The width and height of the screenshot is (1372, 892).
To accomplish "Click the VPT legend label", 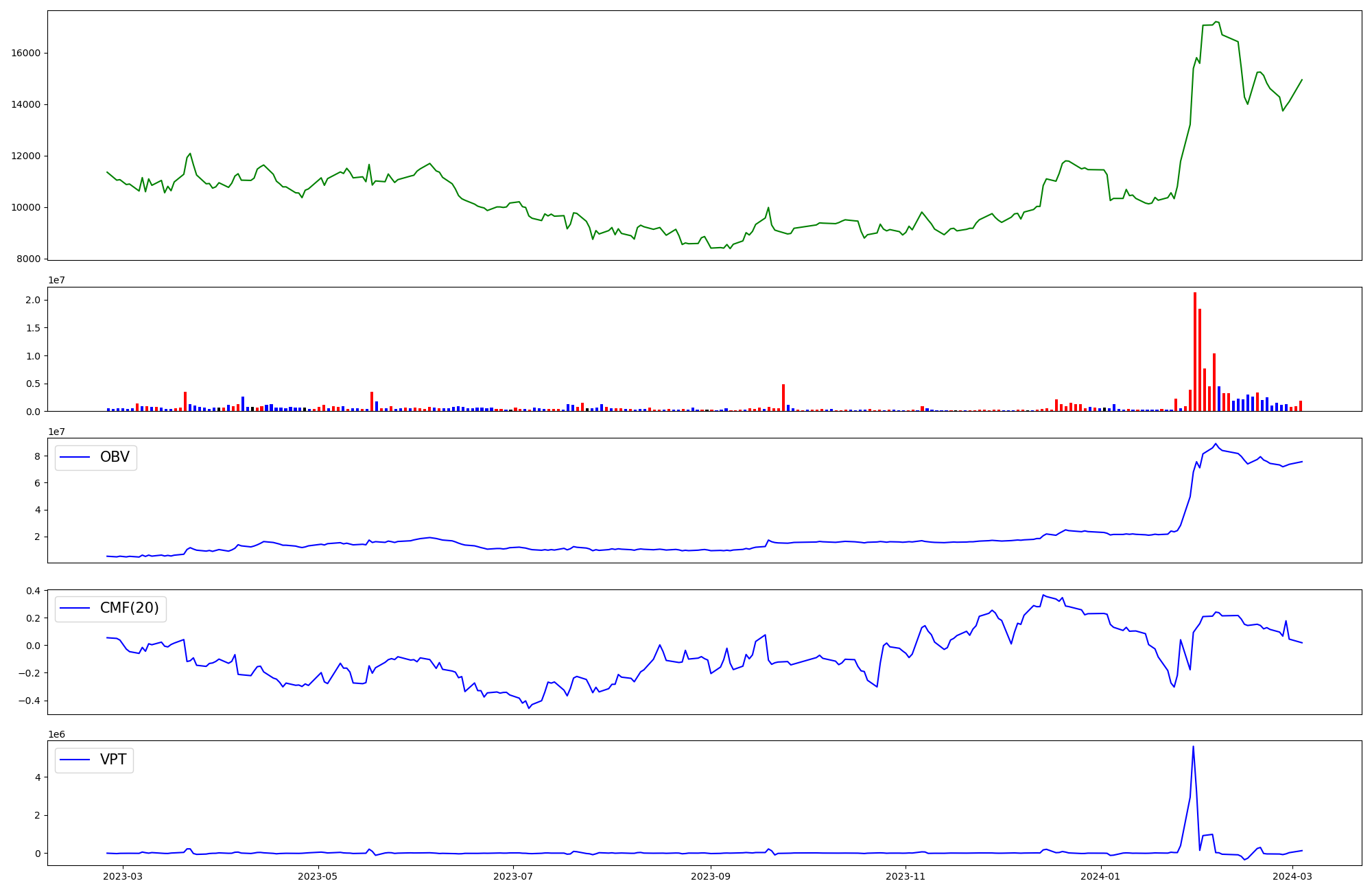I will click(113, 760).
